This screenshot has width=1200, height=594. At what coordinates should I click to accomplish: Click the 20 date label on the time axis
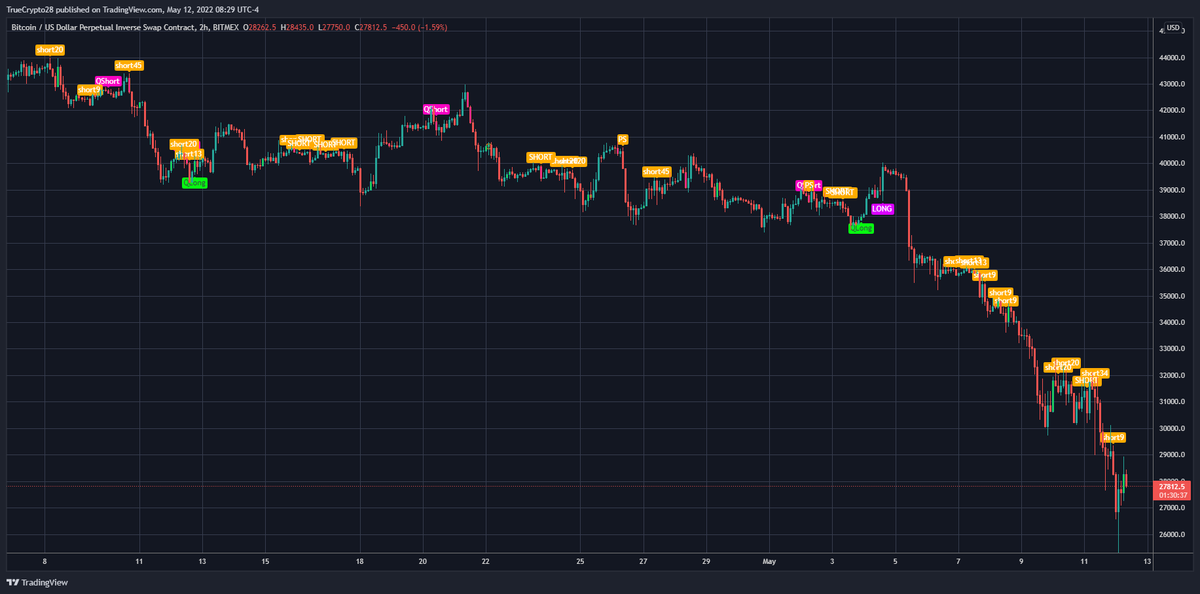coord(422,562)
